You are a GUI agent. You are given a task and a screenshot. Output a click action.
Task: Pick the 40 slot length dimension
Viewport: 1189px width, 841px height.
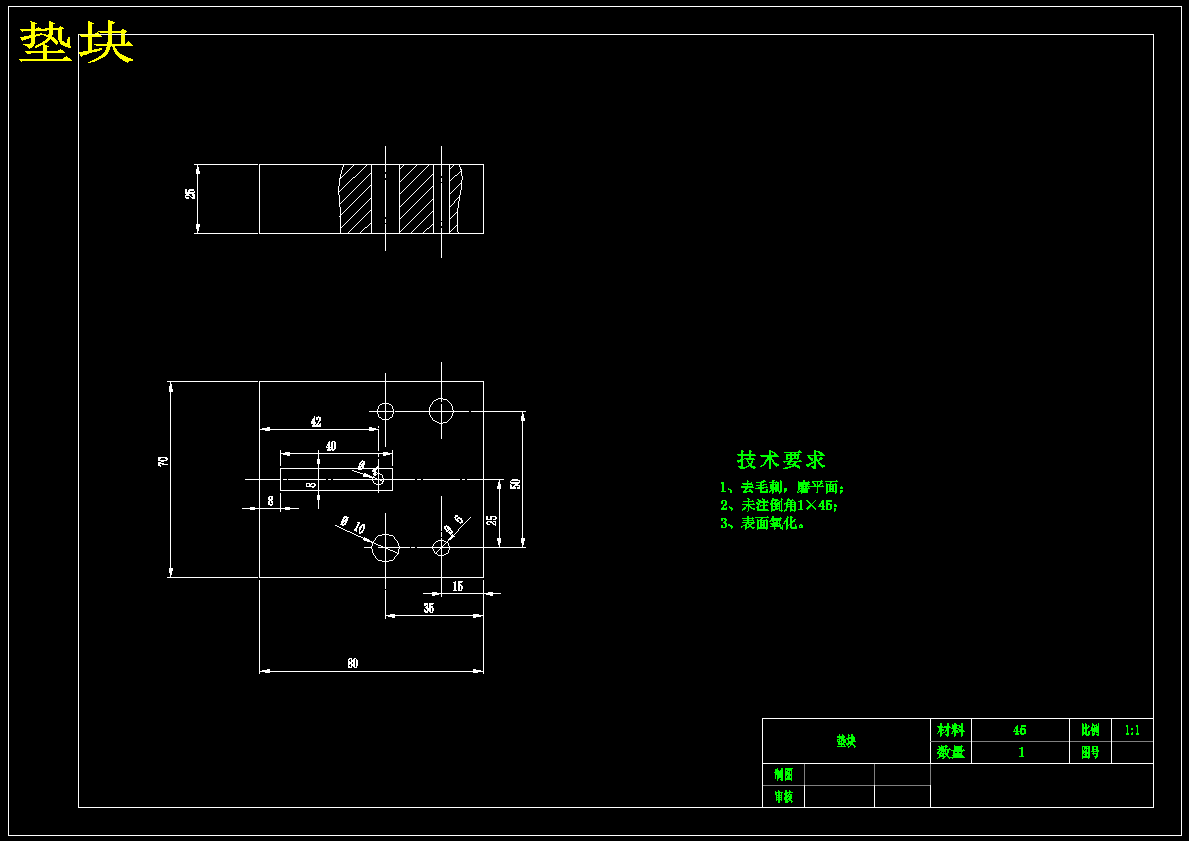(x=331, y=446)
